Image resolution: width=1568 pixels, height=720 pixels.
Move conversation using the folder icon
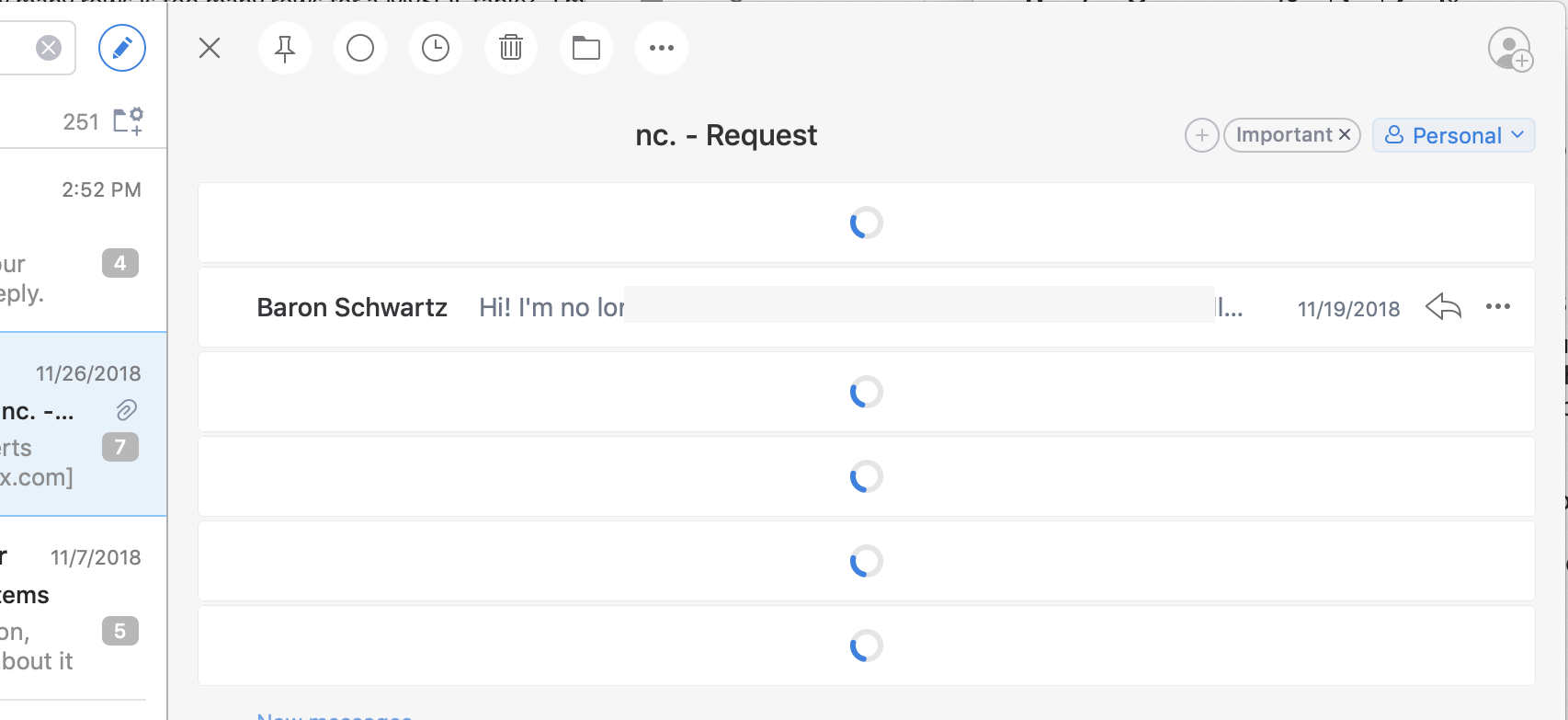[x=586, y=48]
